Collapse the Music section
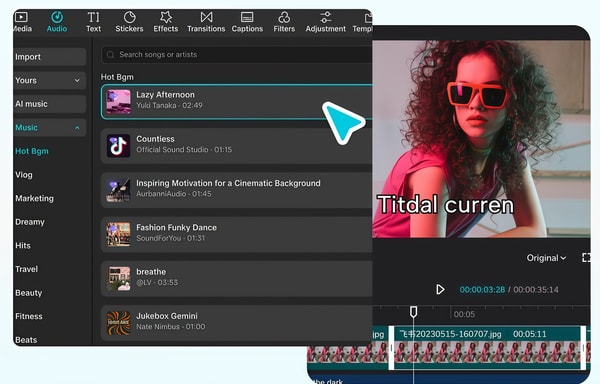This screenshot has height=384, width=600. click(x=49, y=127)
